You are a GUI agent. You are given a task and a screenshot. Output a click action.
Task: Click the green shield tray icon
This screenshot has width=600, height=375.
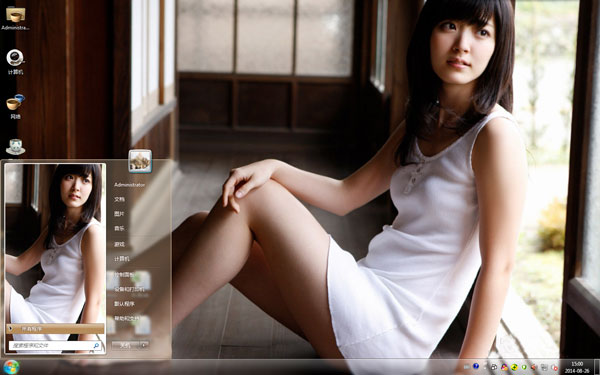click(524, 367)
